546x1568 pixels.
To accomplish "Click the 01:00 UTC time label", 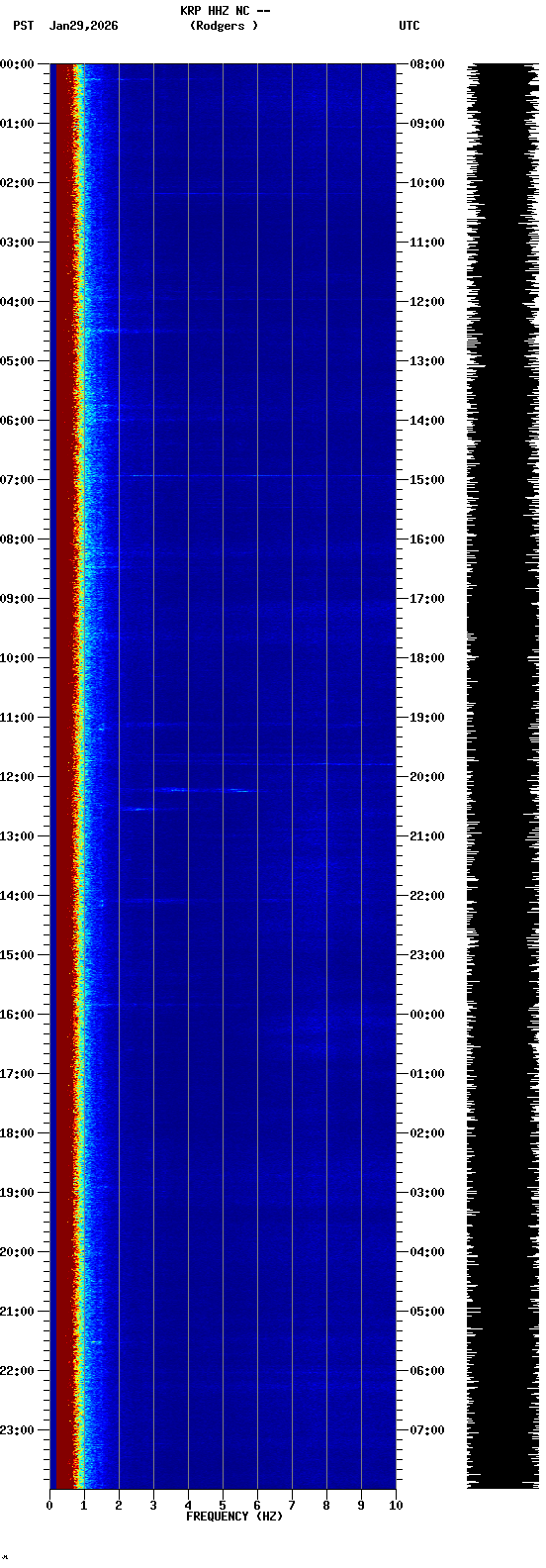I will coord(427,1074).
